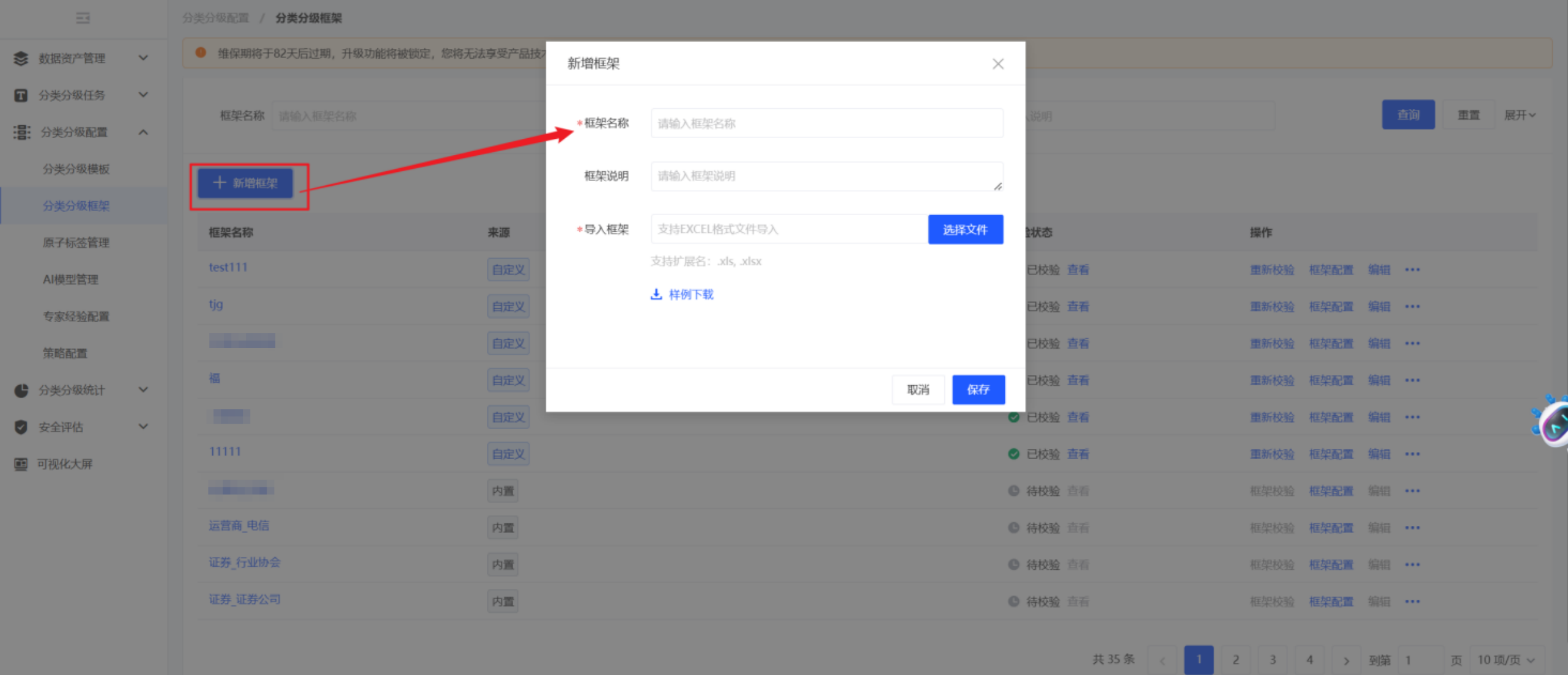This screenshot has height=675, width=1568.
Task: Open the test111 framework name link
Action: click(228, 267)
